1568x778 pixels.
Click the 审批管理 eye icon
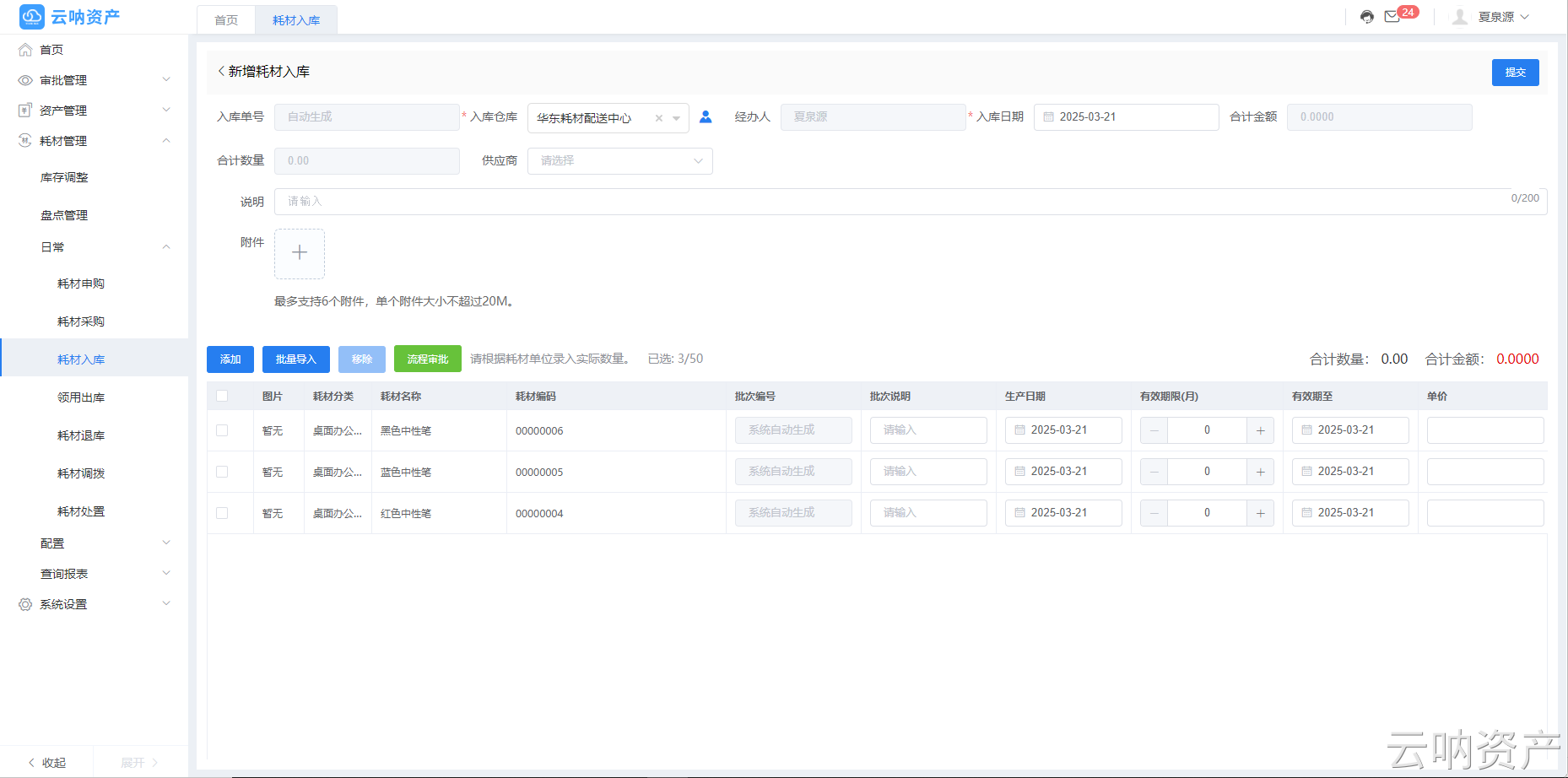25,80
